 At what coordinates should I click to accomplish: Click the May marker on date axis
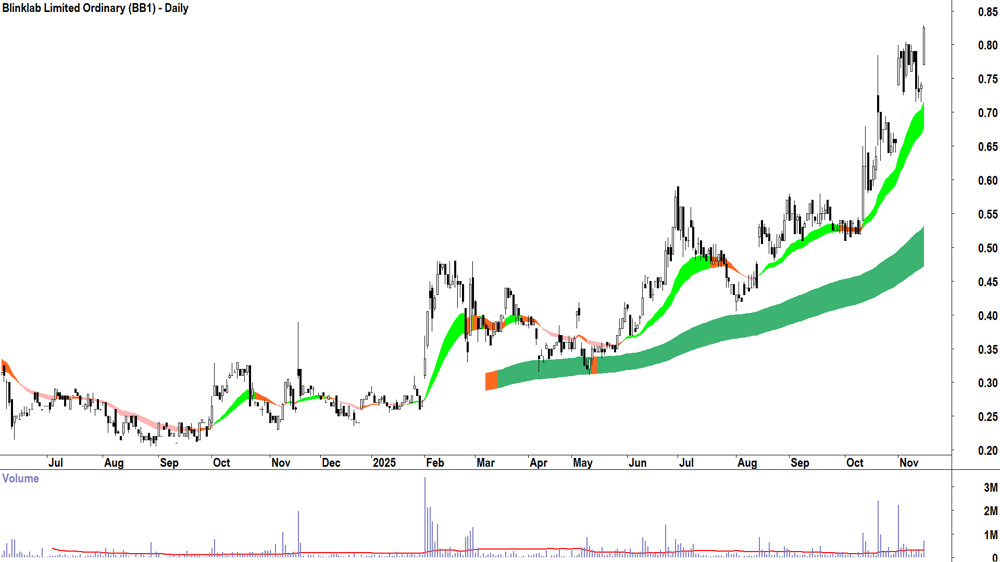coord(582,462)
